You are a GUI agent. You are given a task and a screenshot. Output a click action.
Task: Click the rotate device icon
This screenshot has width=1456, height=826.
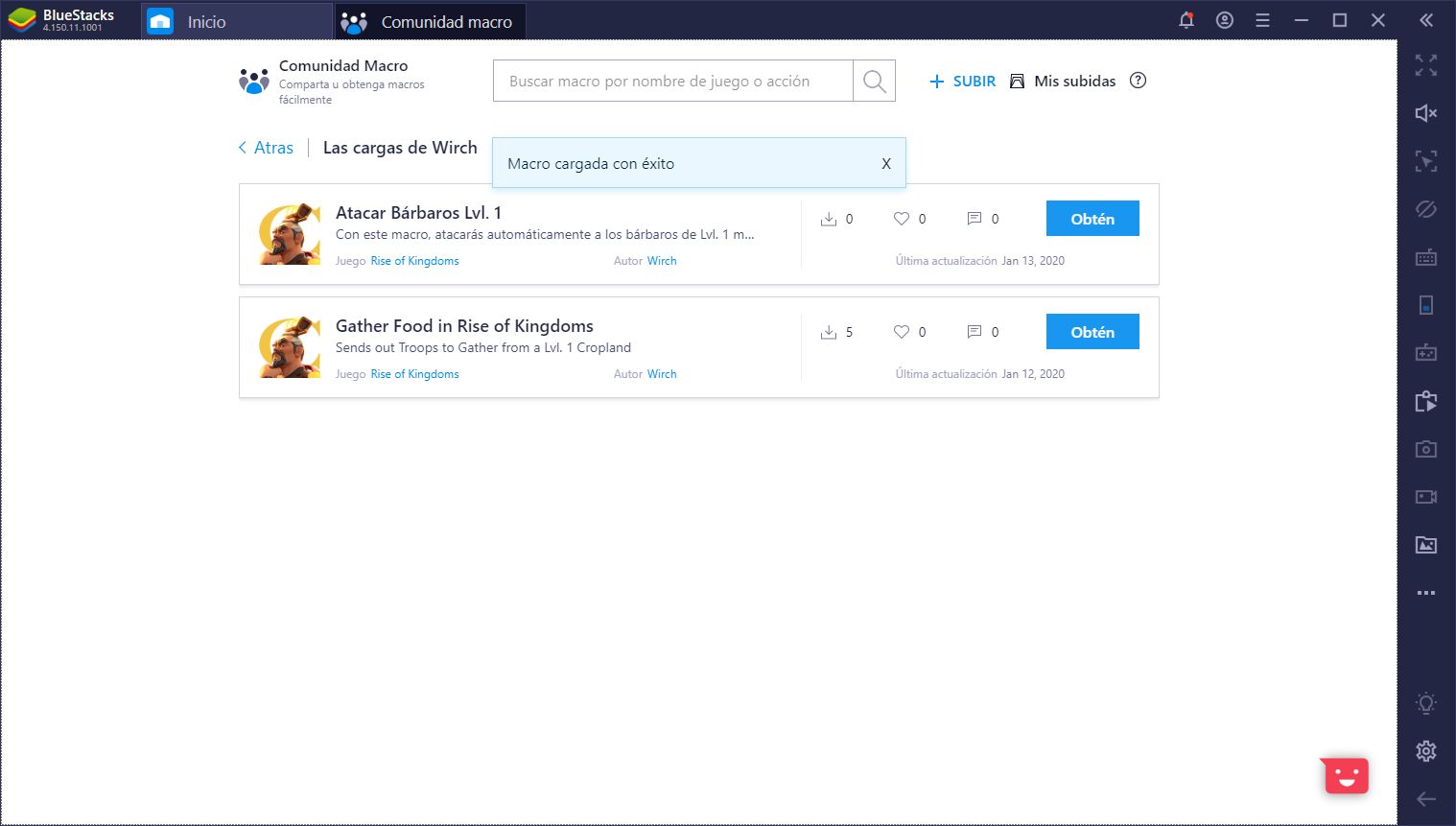point(1426,305)
